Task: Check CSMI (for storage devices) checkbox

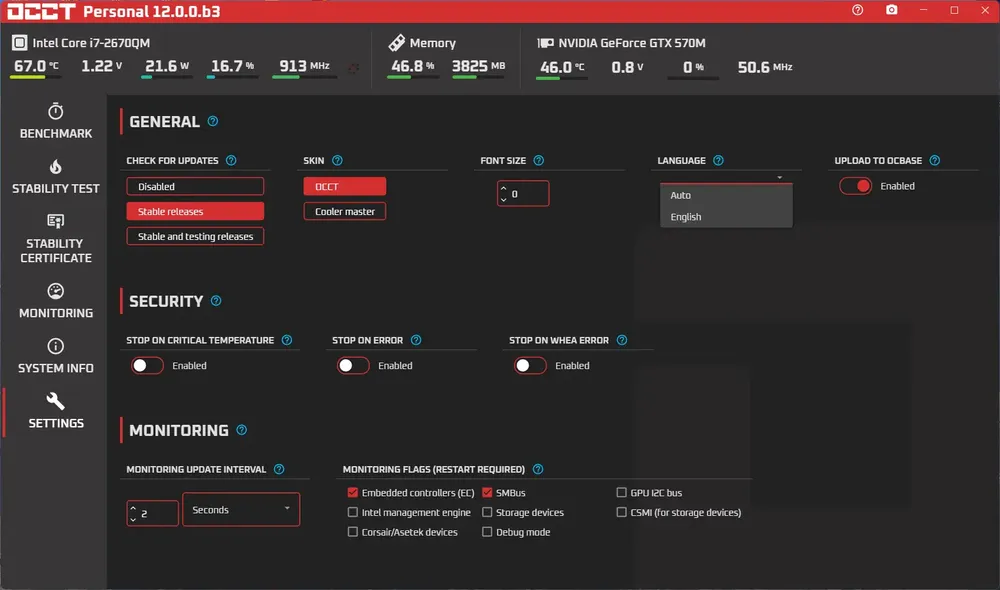Action: click(x=621, y=512)
